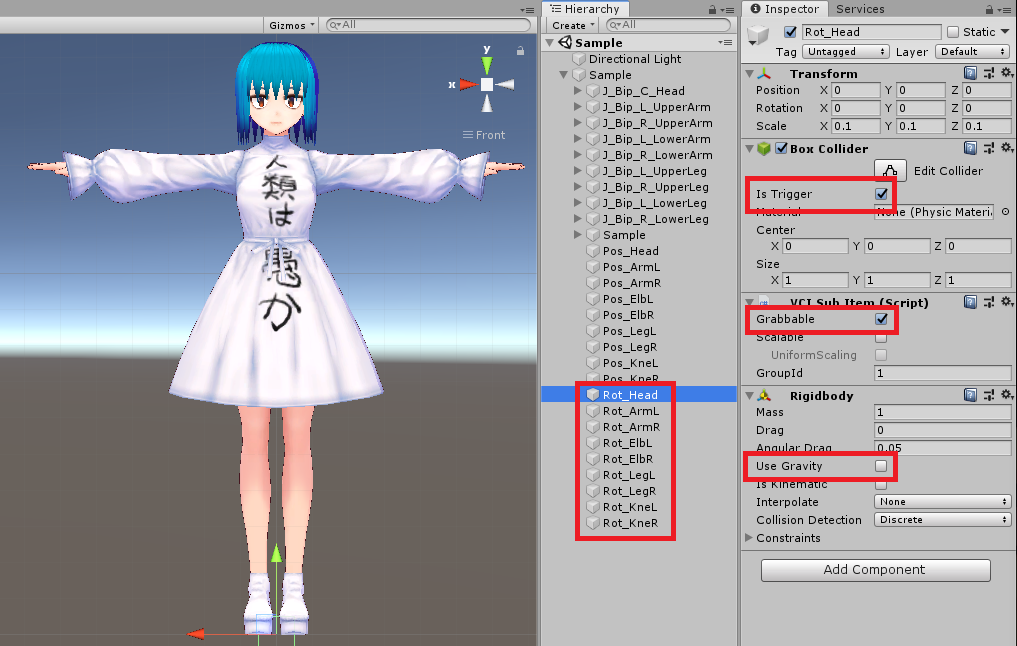Click Rigidbody help book icon
1017x646 pixels.
(970, 396)
